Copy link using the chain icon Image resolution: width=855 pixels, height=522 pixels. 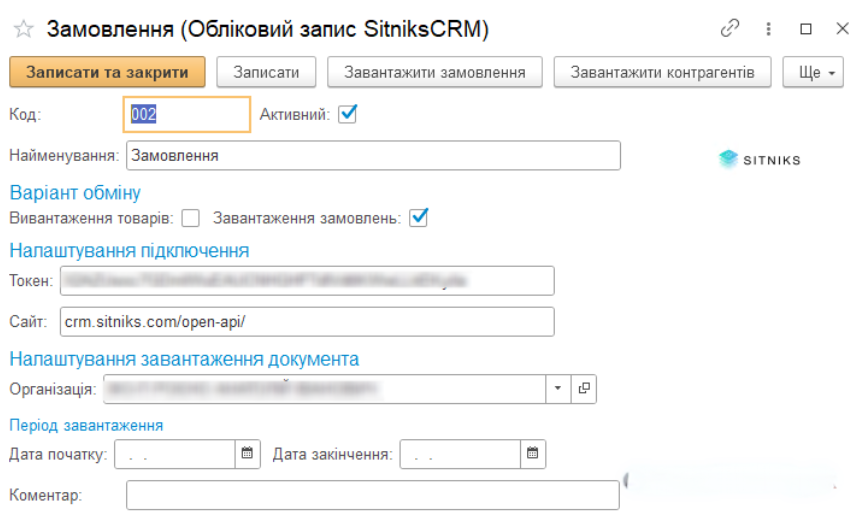tap(730, 28)
